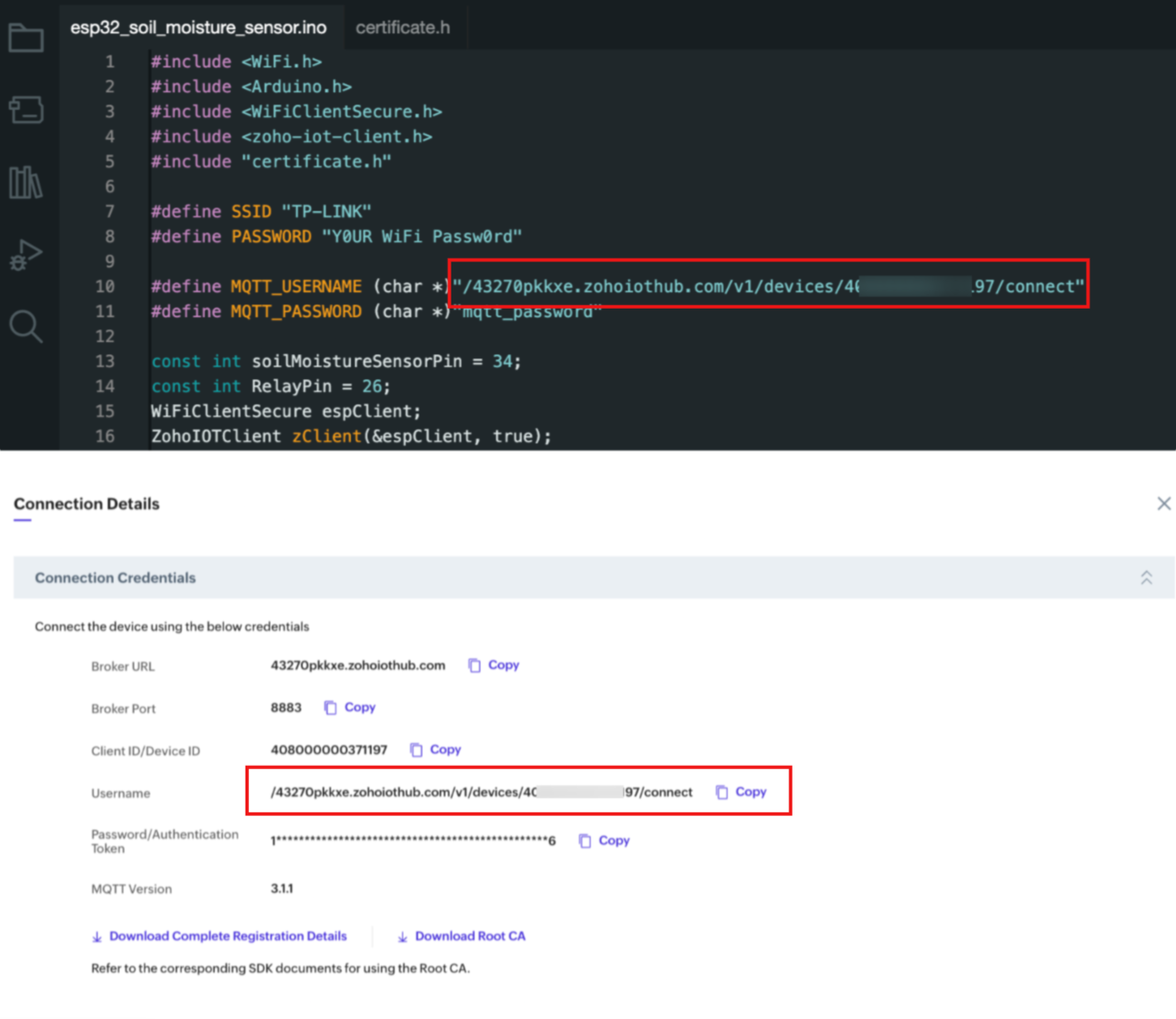Click the #define SSID "TP-LINK" line

tap(261, 212)
